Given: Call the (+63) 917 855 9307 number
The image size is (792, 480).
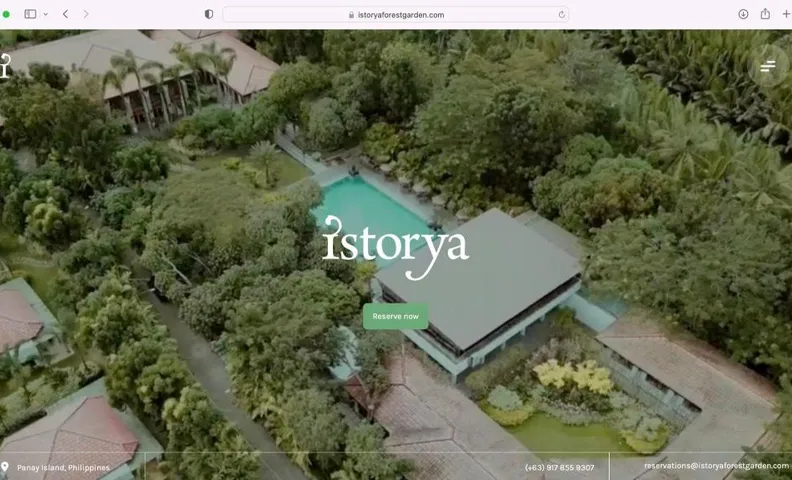Looking at the screenshot, I should click(559, 468).
